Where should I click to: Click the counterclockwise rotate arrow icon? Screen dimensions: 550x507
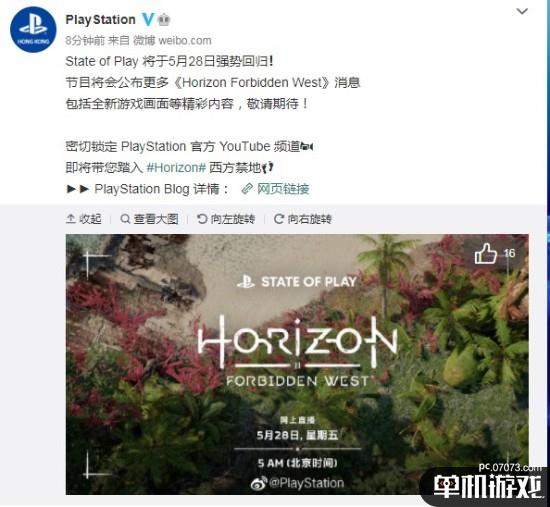pos(202,219)
